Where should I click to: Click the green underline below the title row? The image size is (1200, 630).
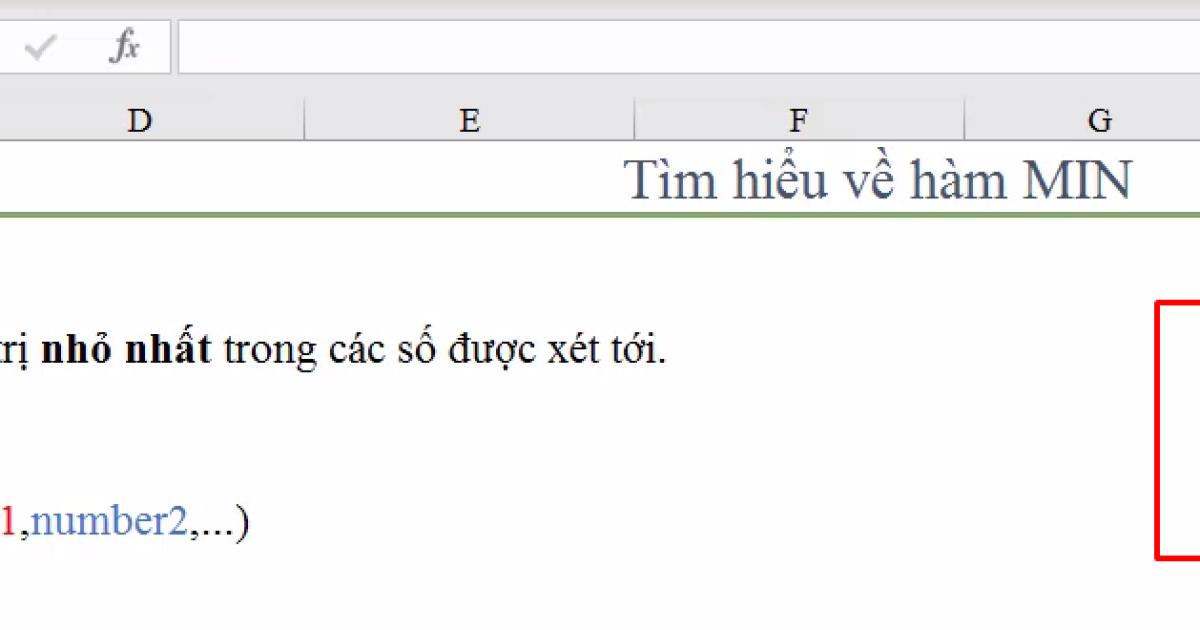(x=600, y=212)
